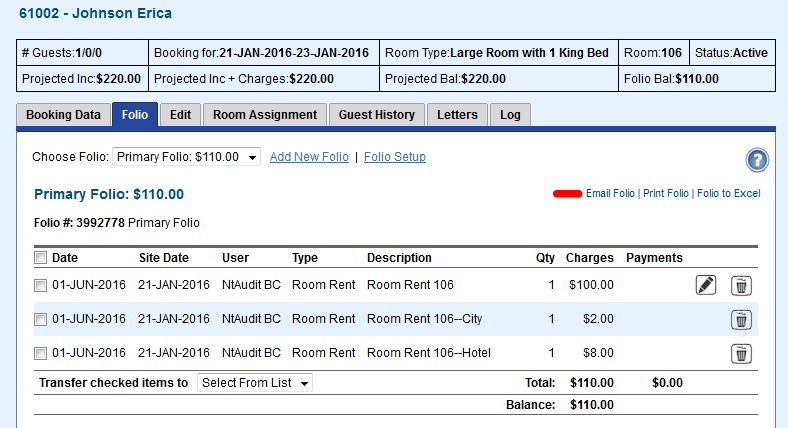Open the Letters tab
This screenshot has width=788, height=428.
457,115
